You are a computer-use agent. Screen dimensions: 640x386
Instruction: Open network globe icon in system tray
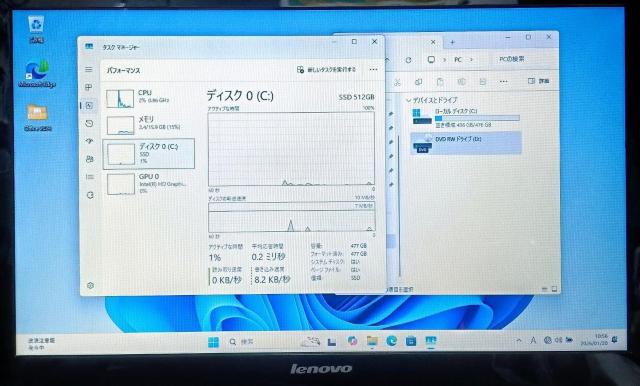(547, 340)
